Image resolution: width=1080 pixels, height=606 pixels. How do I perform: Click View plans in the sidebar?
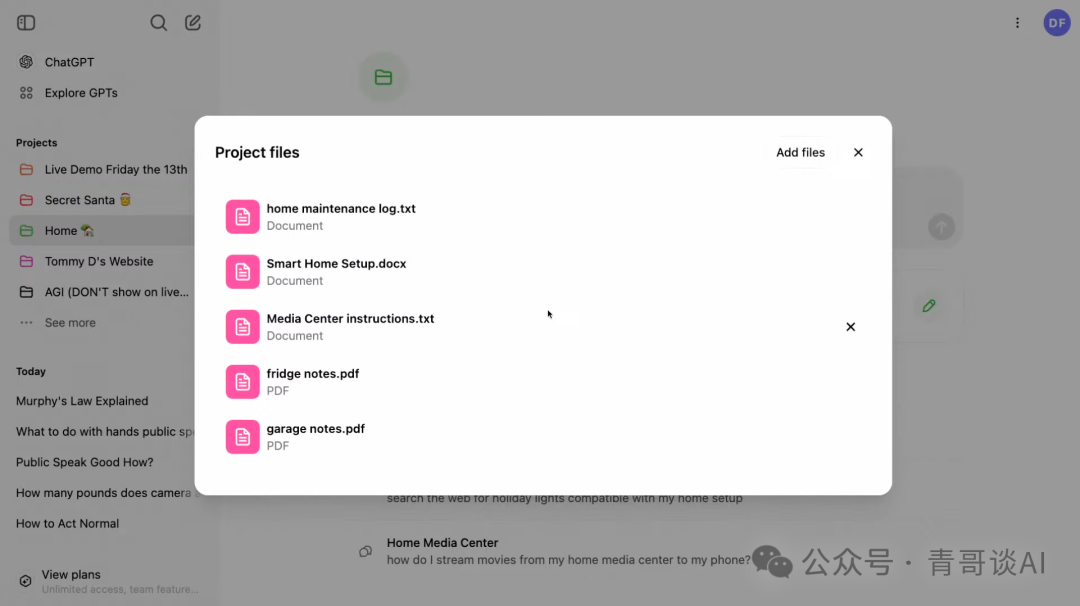point(71,575)
